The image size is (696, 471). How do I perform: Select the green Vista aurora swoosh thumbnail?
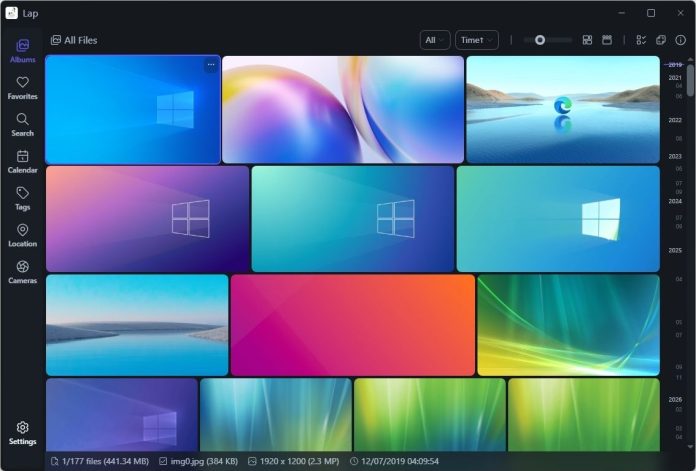(x=569, y=325)
